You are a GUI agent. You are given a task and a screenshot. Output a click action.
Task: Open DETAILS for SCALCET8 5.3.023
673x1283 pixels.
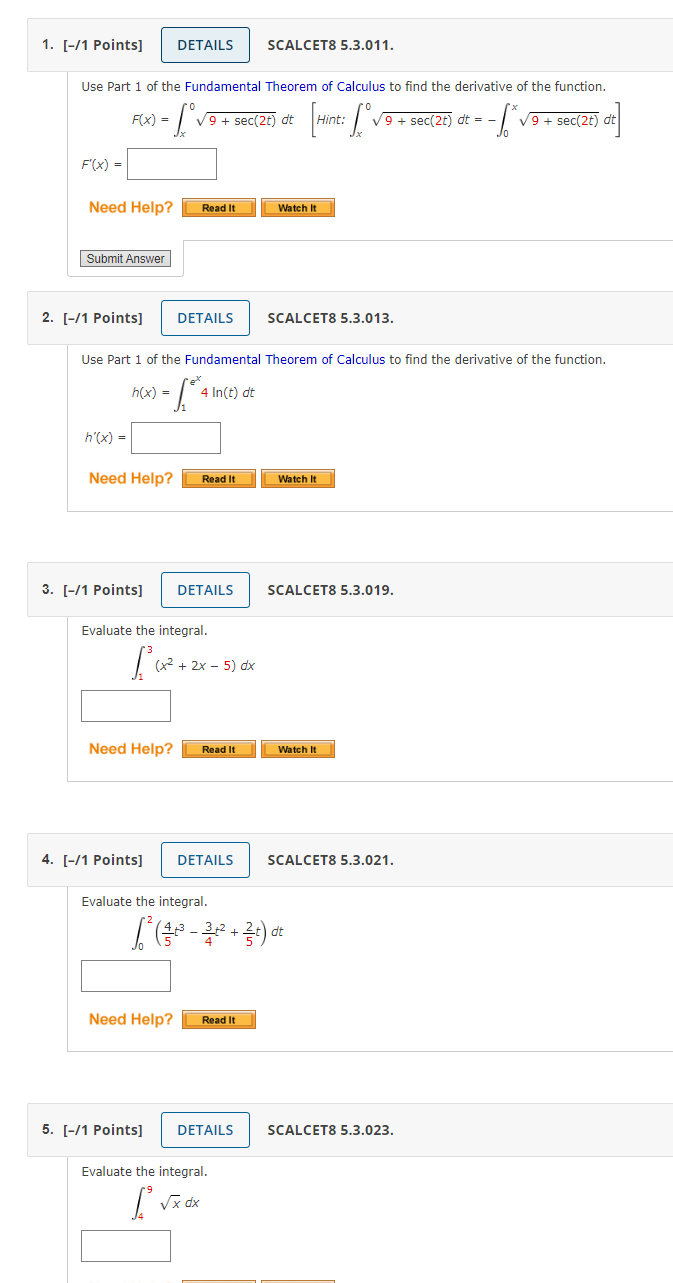[x=204, y=1129]
